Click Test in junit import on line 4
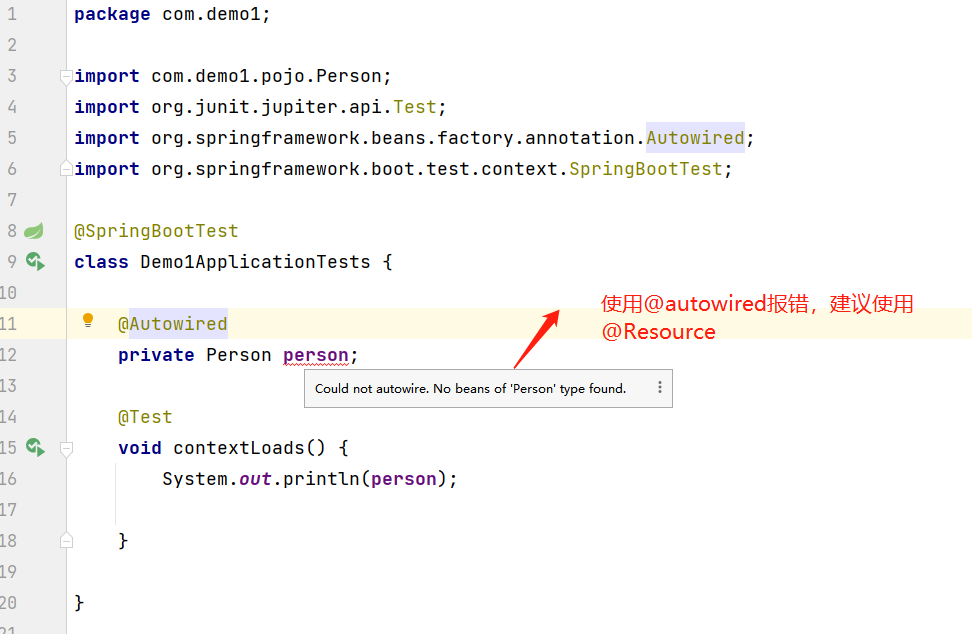This screenshot has height=634, width=972. click(415, 107)
